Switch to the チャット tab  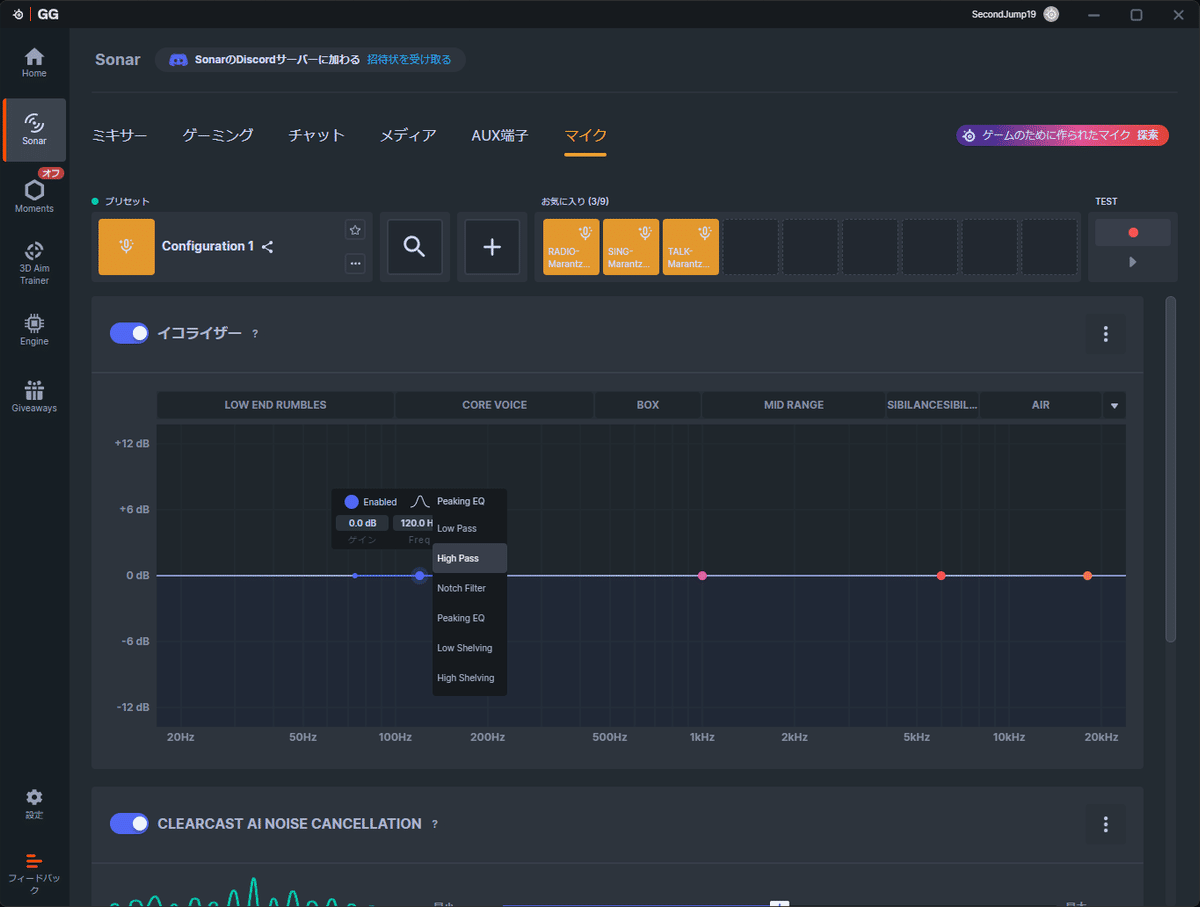pyautogui.click(x=316, y=135)
